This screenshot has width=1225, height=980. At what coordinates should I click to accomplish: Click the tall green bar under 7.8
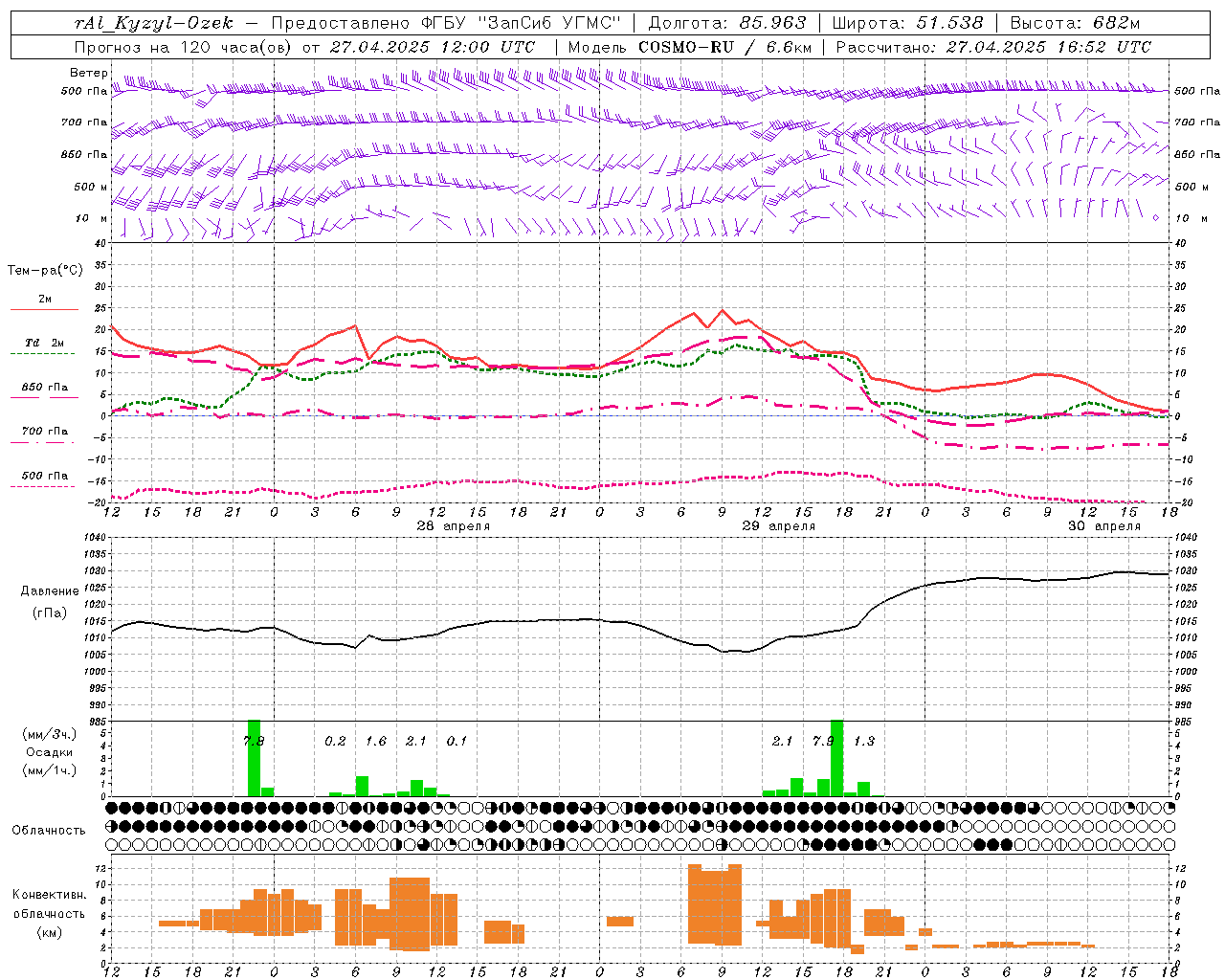point(254,758)
